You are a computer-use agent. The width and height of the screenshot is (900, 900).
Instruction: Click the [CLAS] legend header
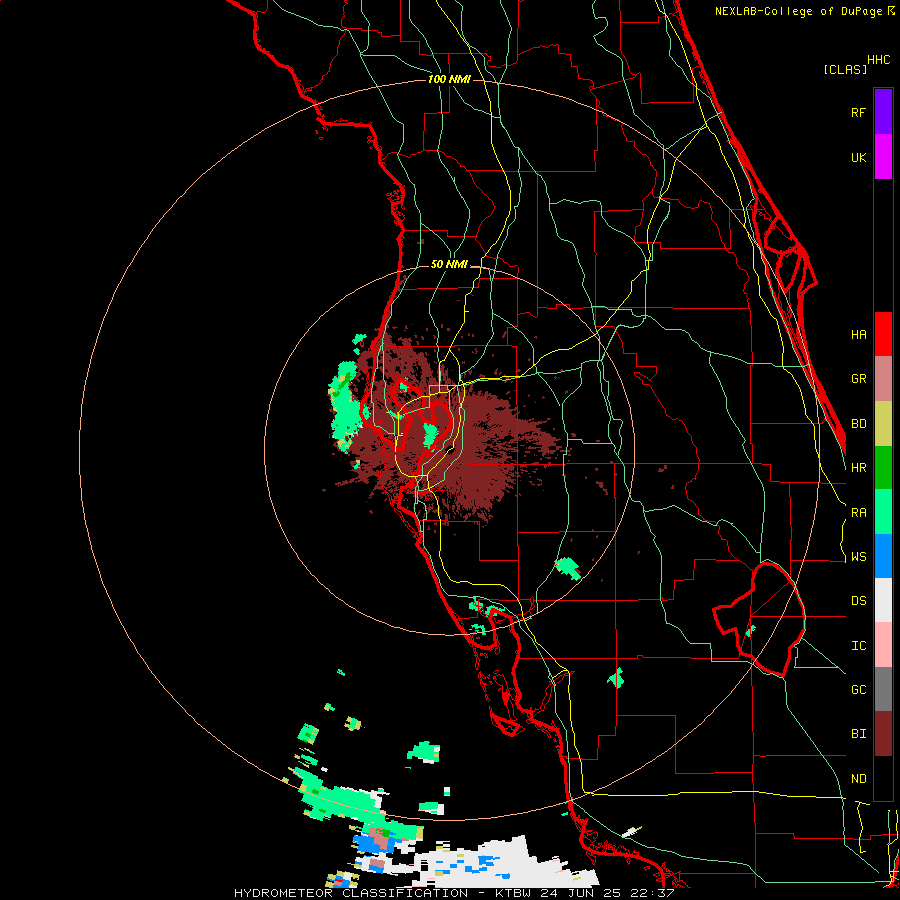[x=845, y=70]
